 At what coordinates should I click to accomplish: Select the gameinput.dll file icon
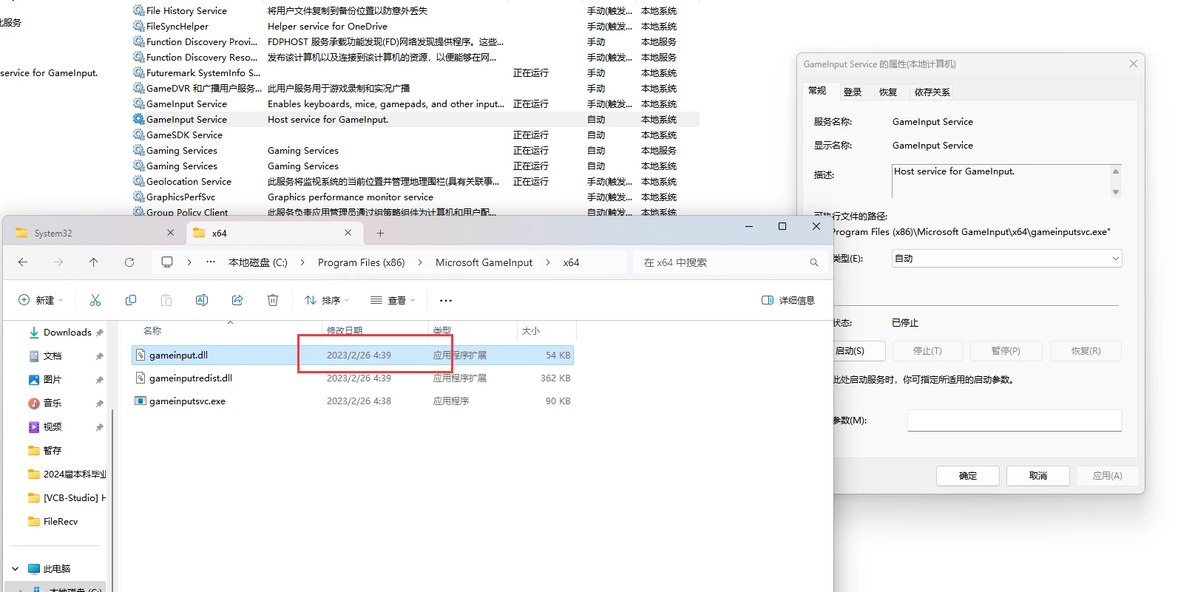click(x=140, y=355)
